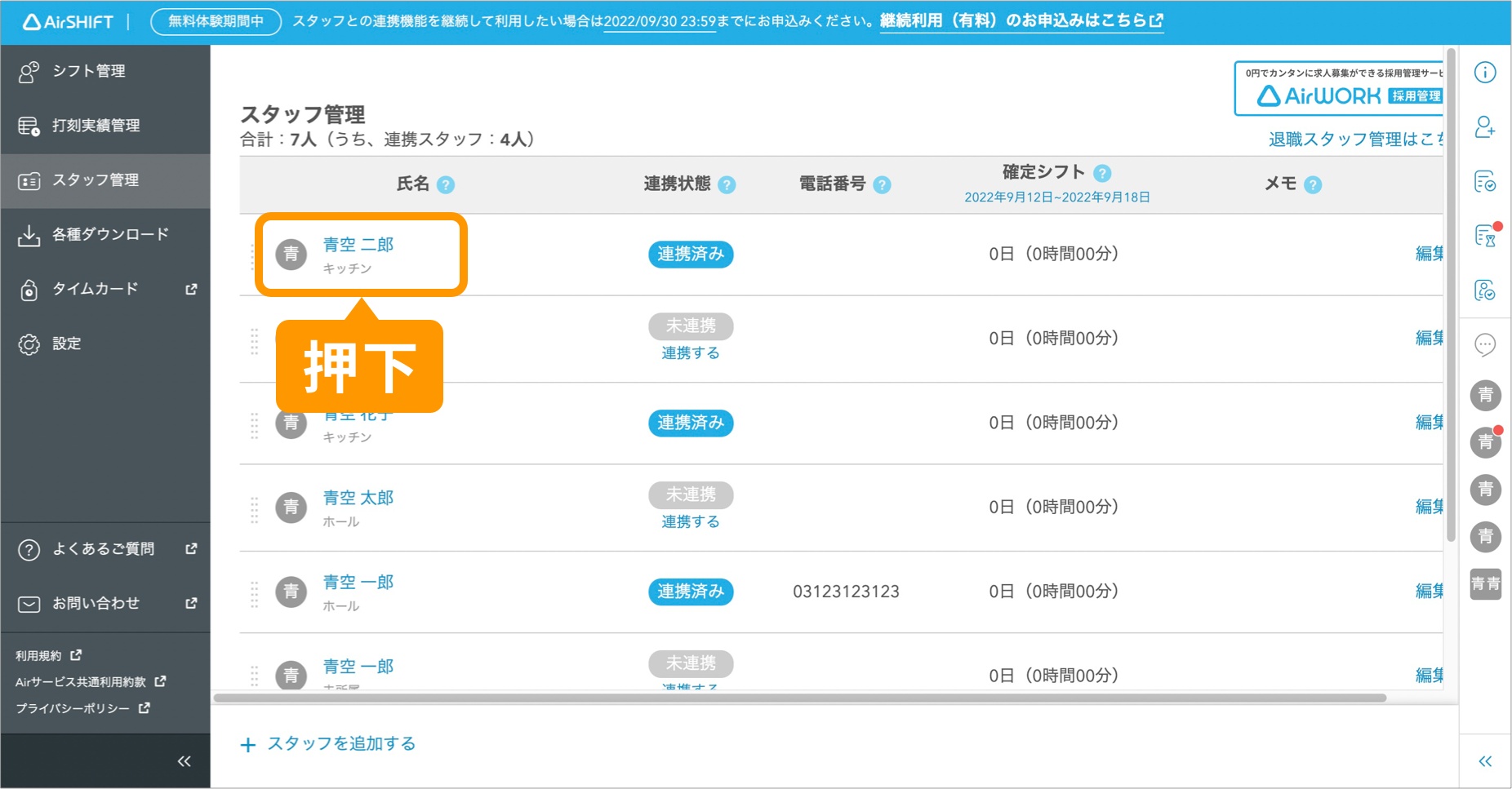
Task: Click help icon next to 連携状態 header
Action: (727, 185)
